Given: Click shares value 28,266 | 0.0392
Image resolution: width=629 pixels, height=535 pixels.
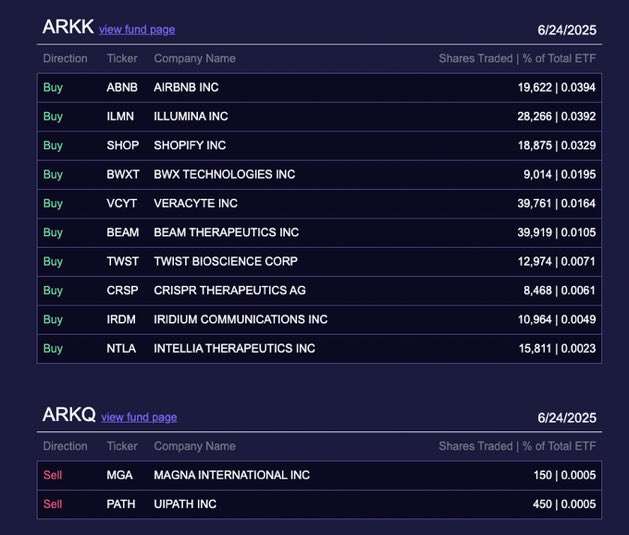Looking at the screenshot, I should [557, 116].
